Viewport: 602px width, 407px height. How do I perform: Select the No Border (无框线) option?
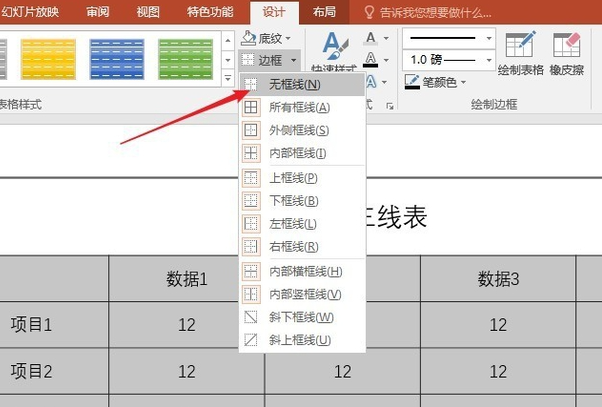click(x=302, y=84)
